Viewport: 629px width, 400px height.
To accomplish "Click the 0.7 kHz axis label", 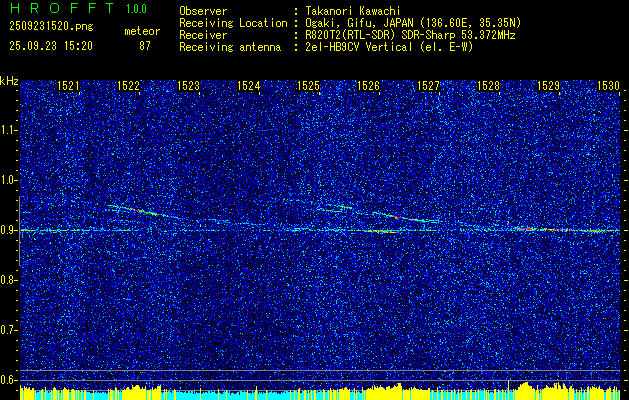I will click(8, 330).
